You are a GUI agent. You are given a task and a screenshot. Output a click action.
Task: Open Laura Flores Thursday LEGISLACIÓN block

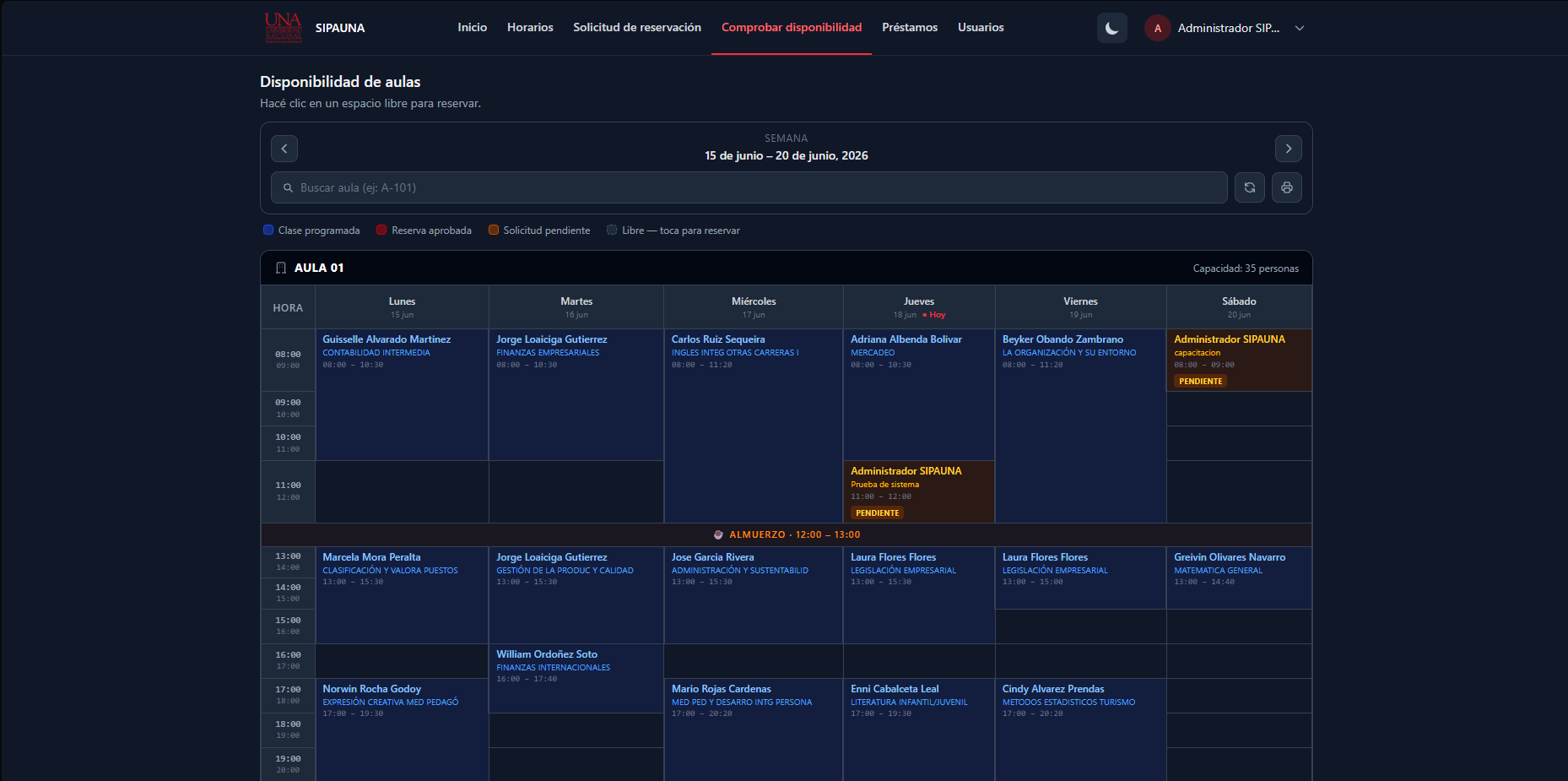tap(919, 595)
